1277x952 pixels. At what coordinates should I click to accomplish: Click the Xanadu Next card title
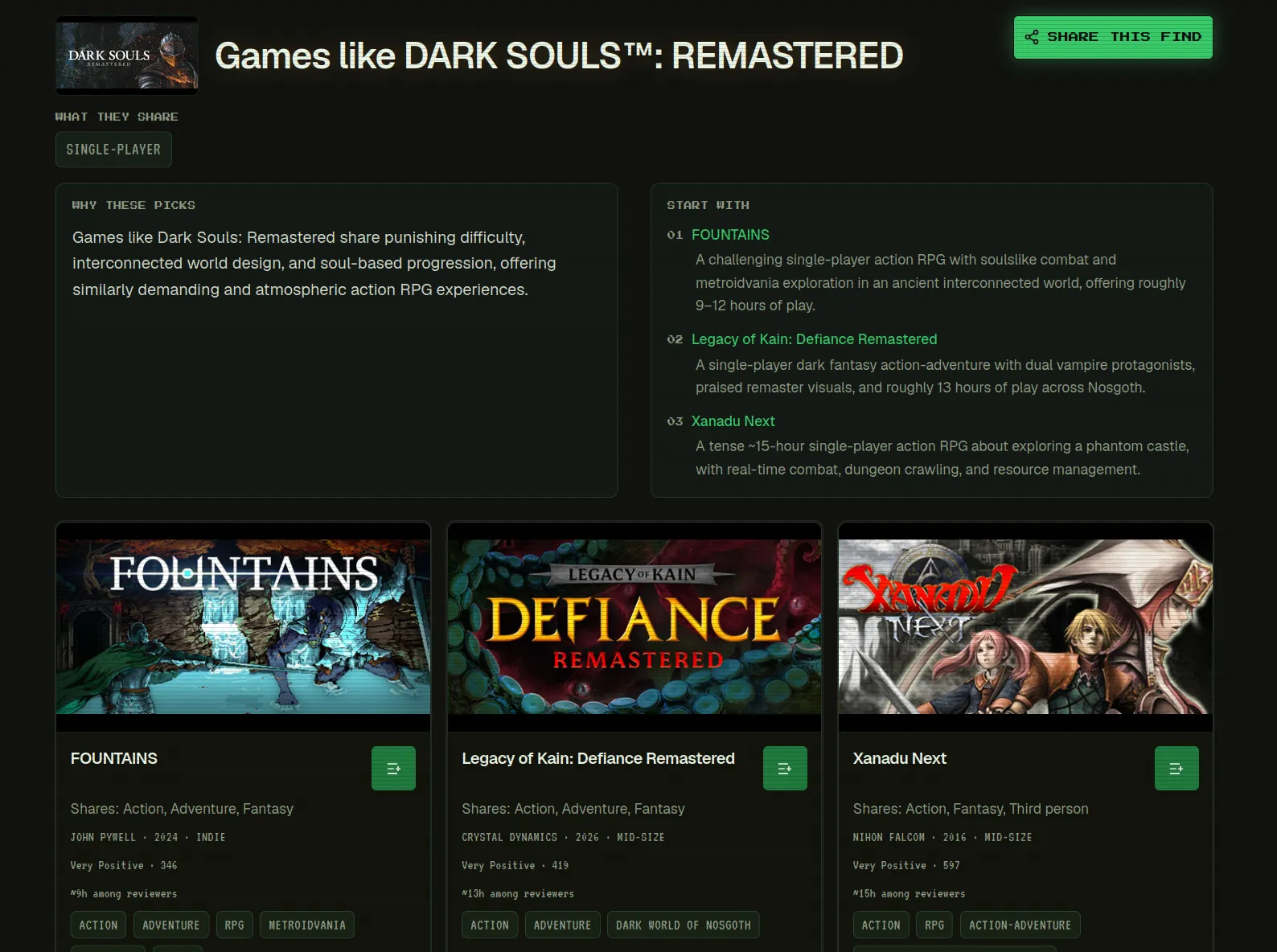[x=899, y=758]
